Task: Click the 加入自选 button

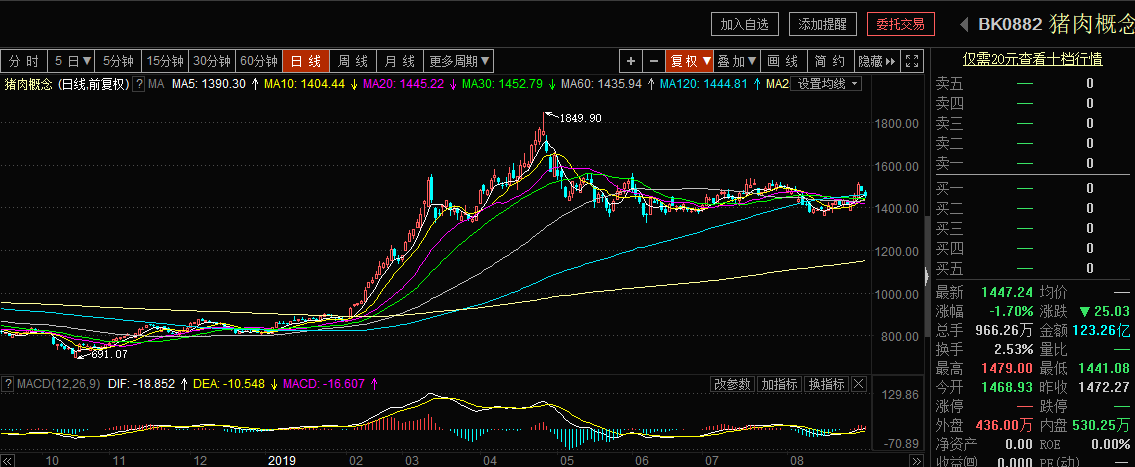Action: (745, 24)
